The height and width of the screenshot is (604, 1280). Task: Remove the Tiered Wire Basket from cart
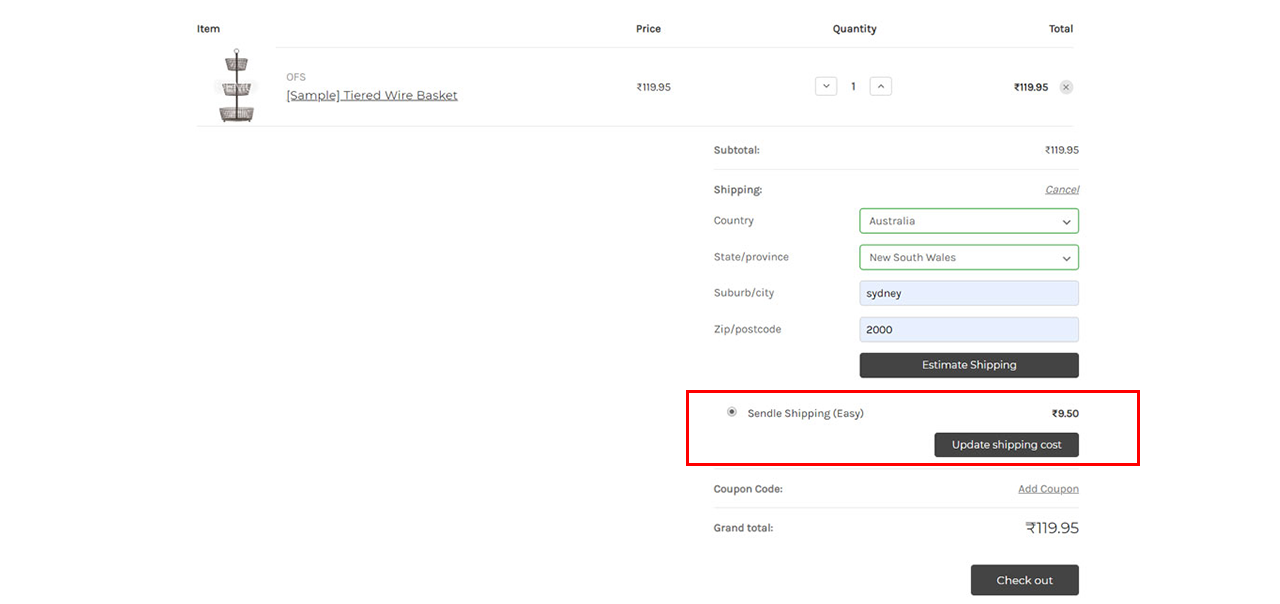(x=1066, y=87)
